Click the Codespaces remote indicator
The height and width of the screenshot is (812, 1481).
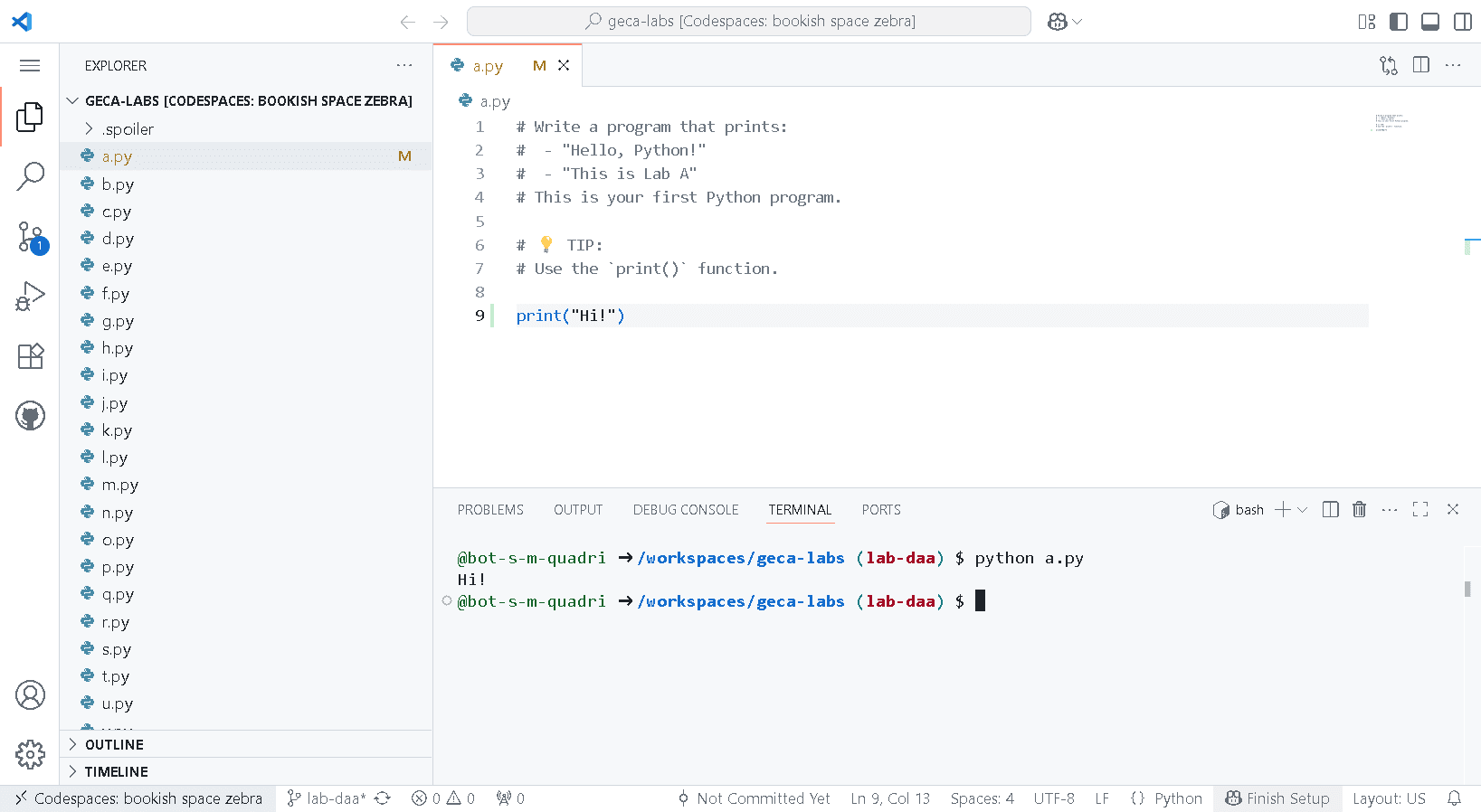(138, 798)
